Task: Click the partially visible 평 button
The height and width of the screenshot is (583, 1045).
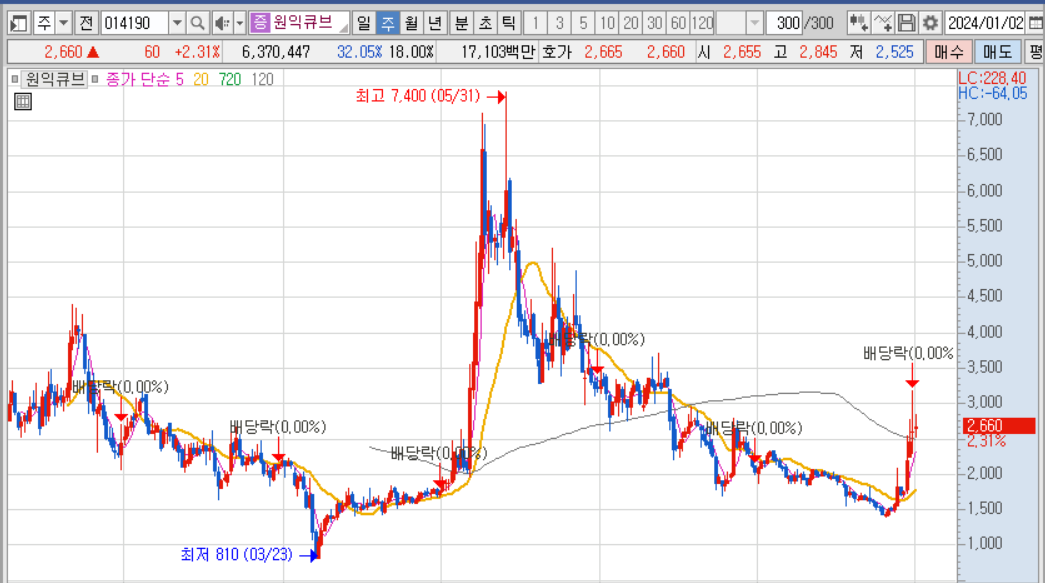Action: 1035,52
